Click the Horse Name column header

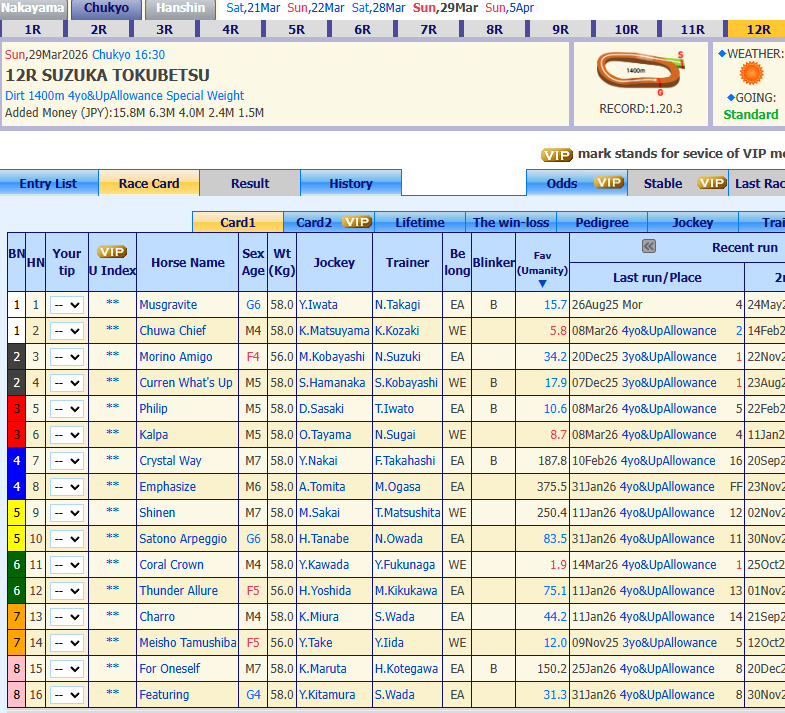point(188,262)
